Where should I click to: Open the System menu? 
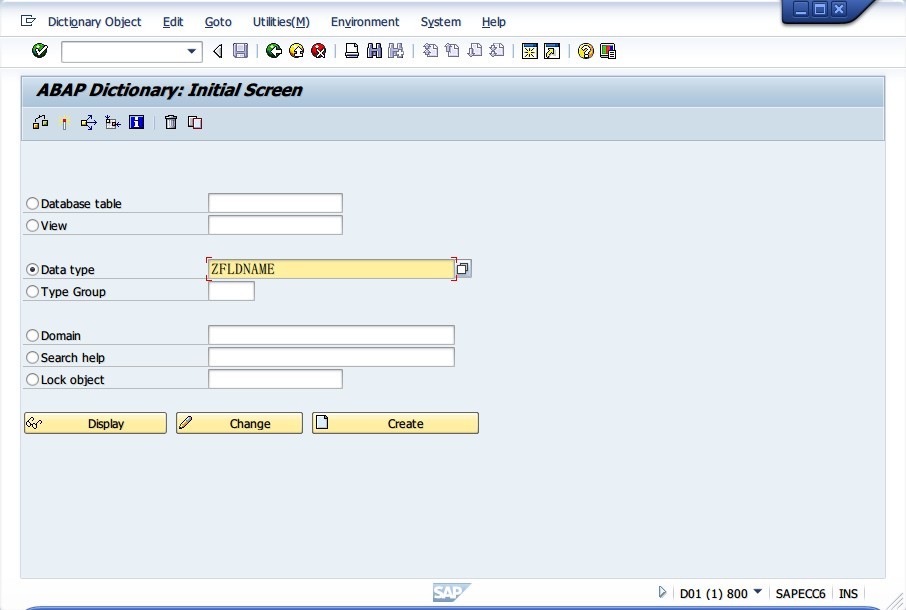coord(440,22)
